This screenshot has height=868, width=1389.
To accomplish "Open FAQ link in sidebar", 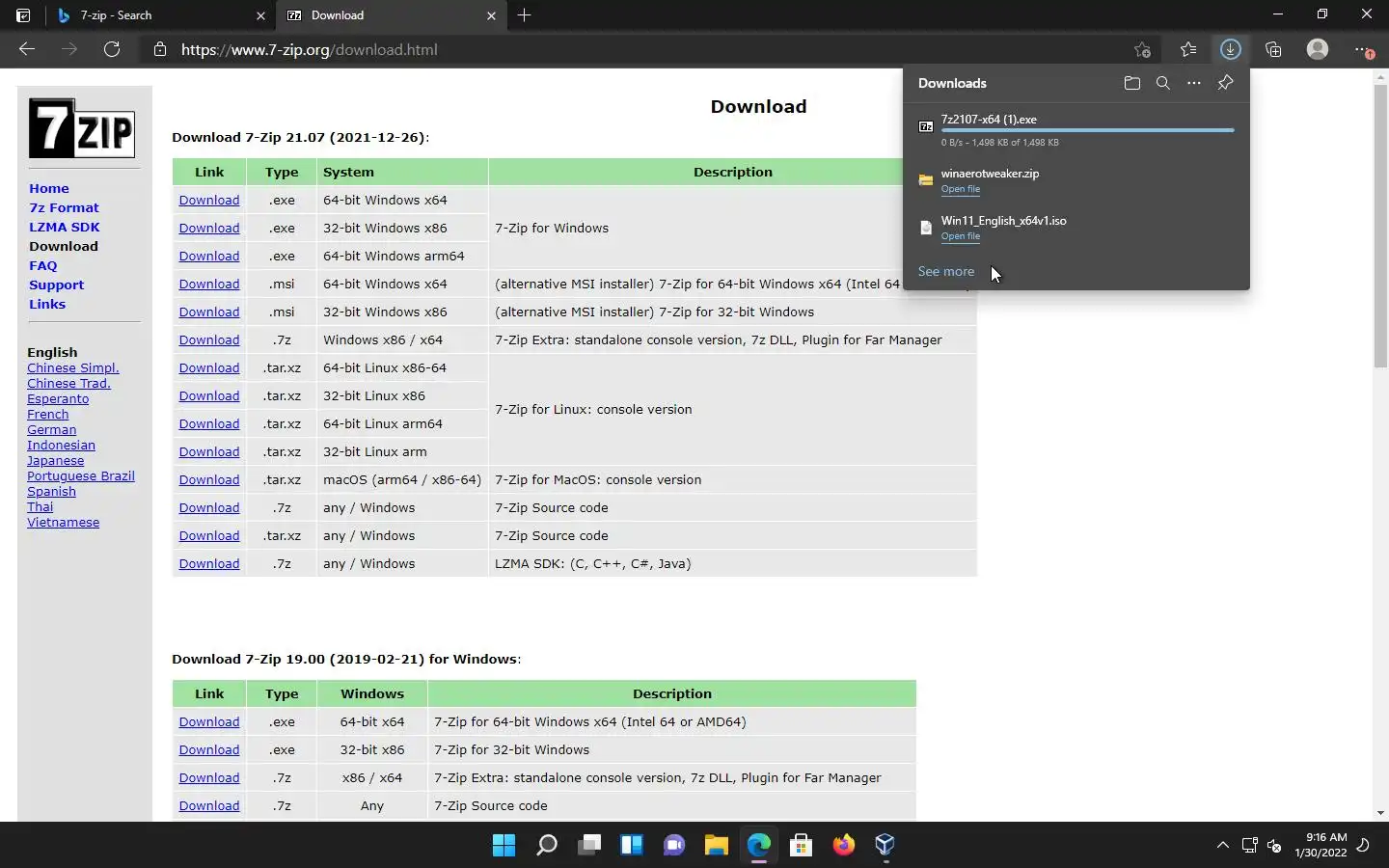I will click(x=43, y=266).
